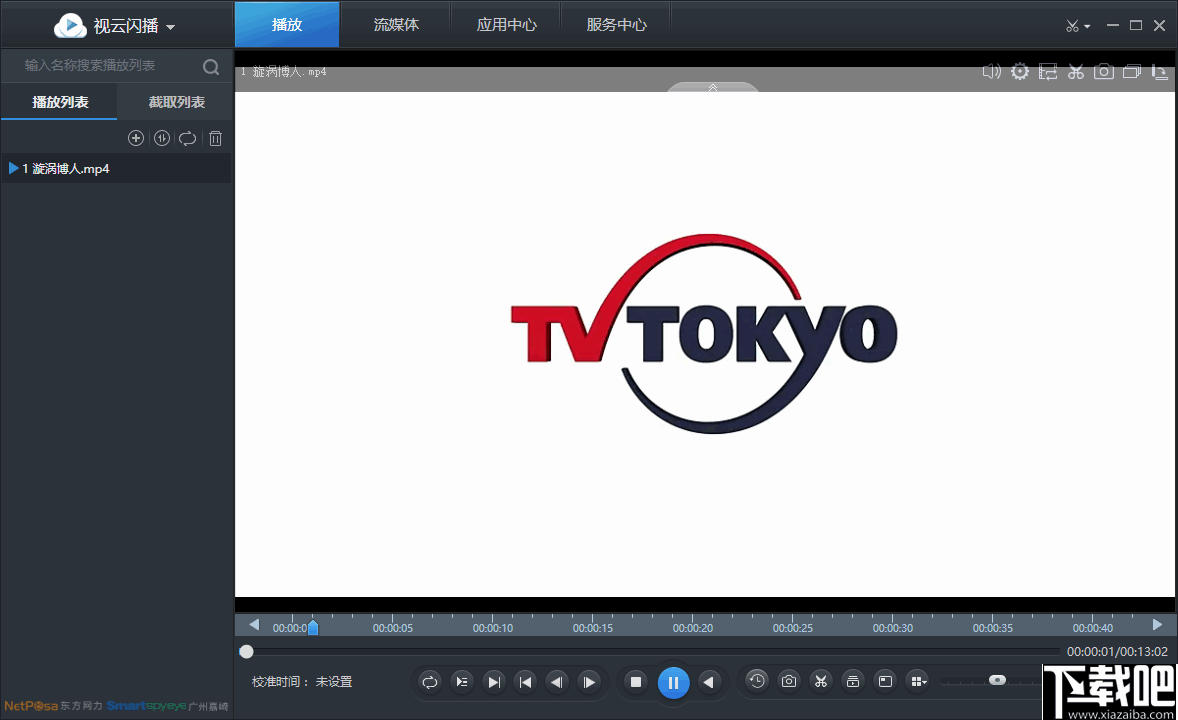Stop the video playback
This screenshot has height=720, width=1178.
tap(636, 682)
